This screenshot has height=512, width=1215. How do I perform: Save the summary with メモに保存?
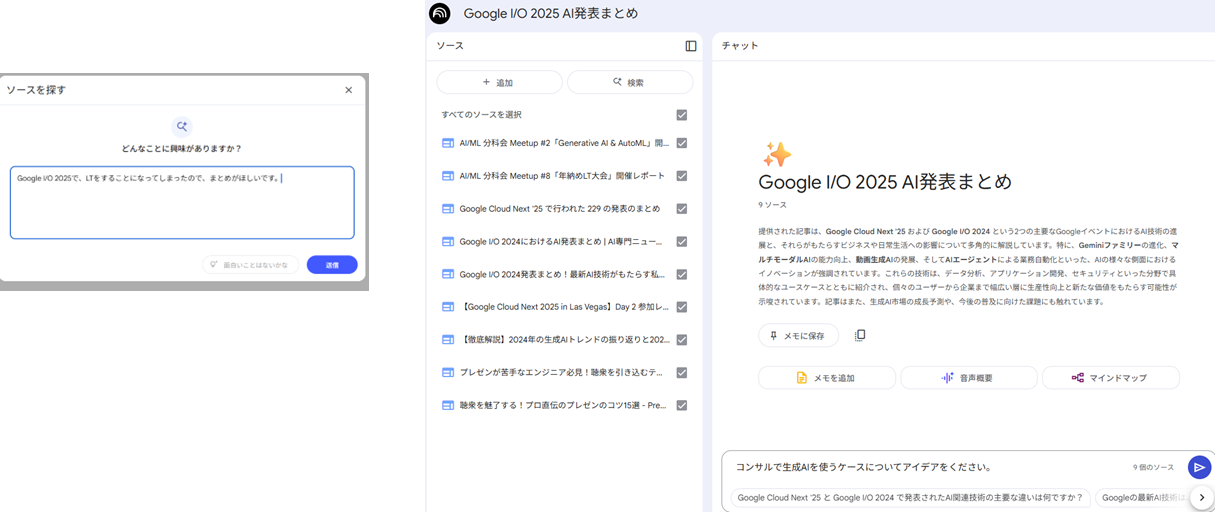[798, 335]
